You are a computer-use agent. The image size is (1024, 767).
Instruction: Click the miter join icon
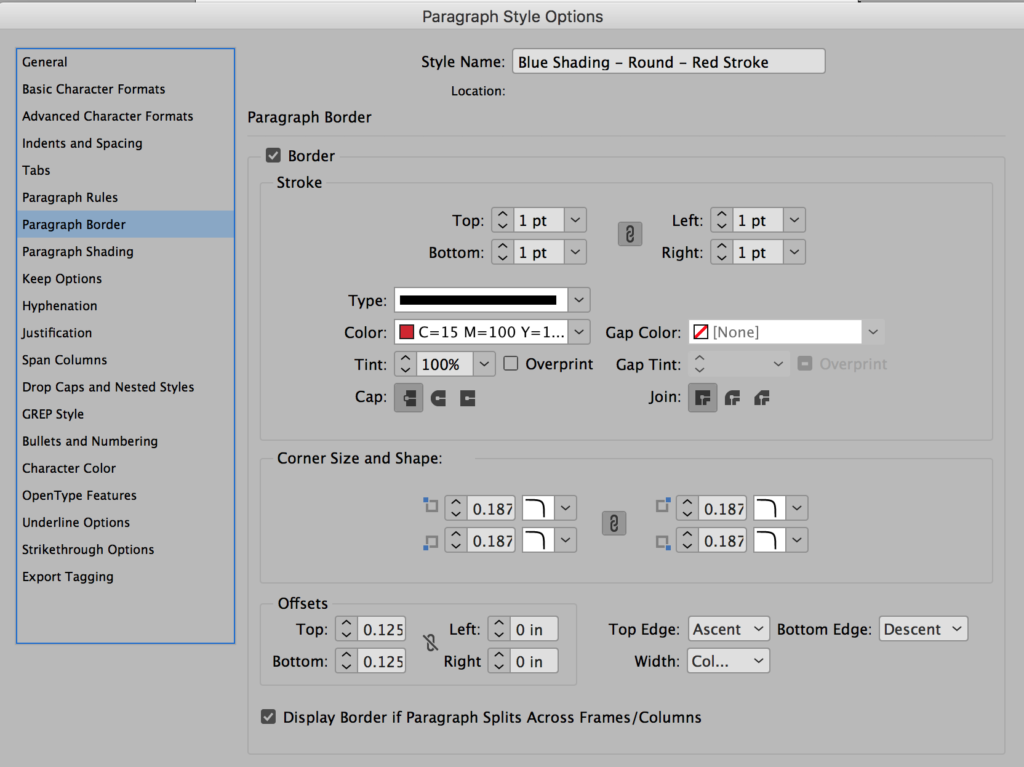(703, 398)
